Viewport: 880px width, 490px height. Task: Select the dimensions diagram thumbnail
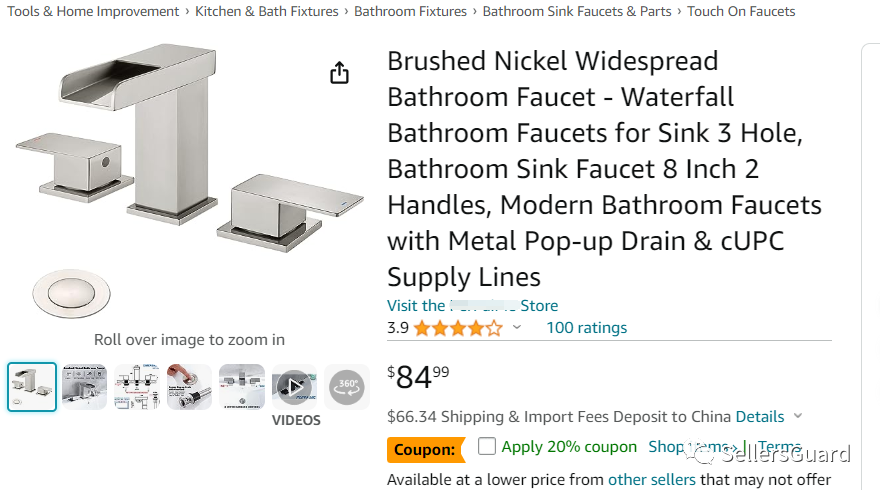[x=137, y=386]
